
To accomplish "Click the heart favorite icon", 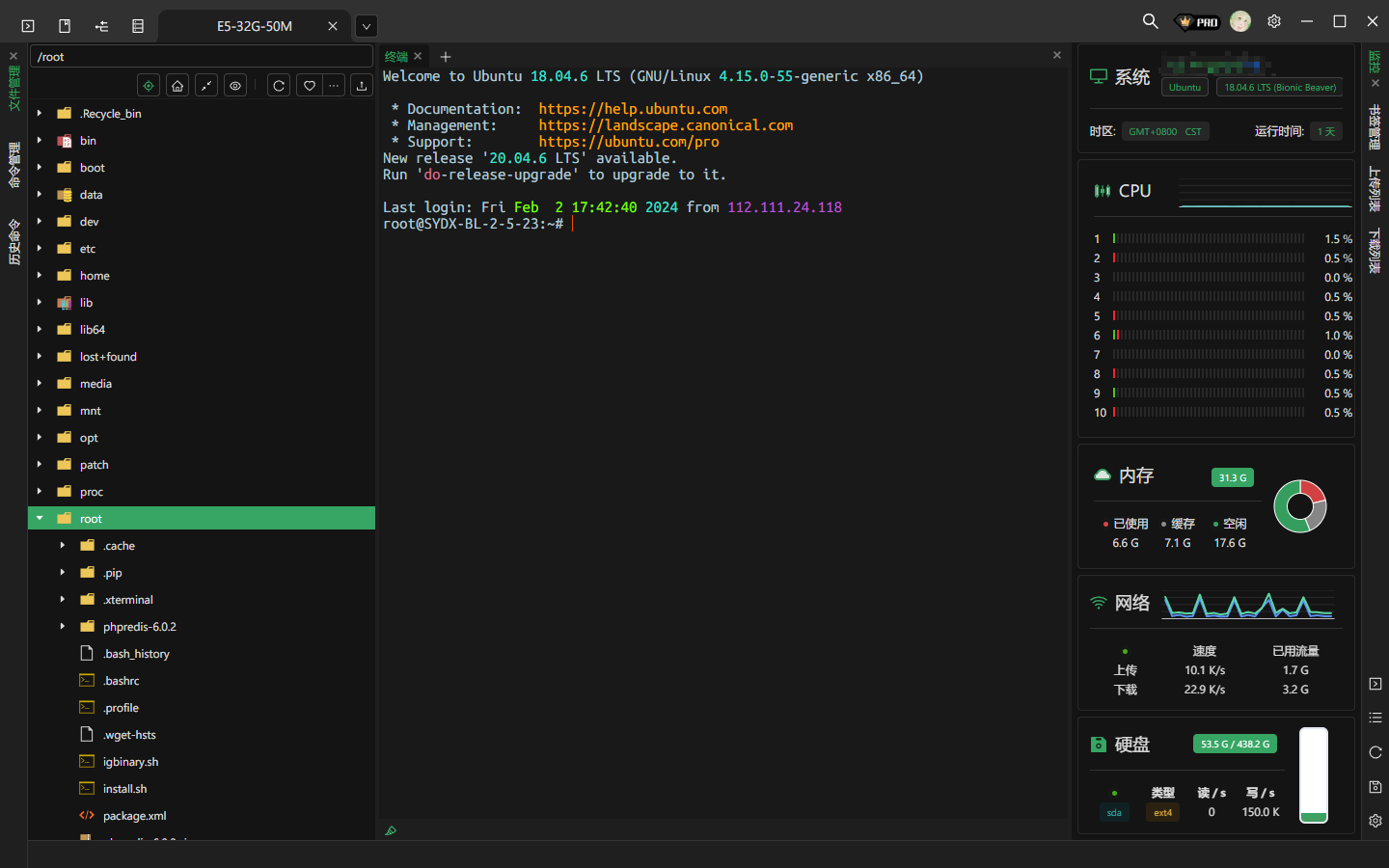I will (310, 86).
